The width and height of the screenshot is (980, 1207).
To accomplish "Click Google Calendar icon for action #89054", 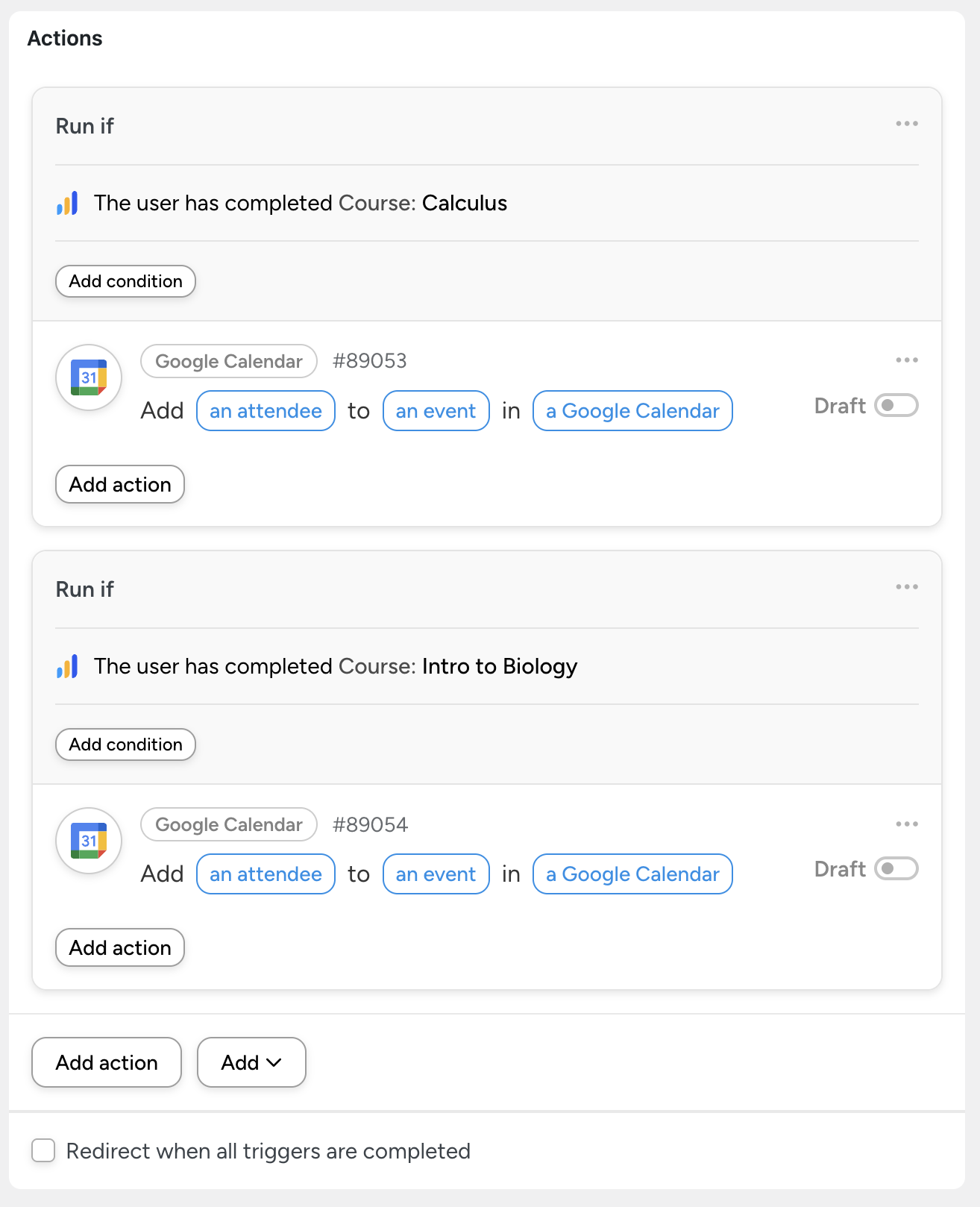I will [x=89, y=841].
